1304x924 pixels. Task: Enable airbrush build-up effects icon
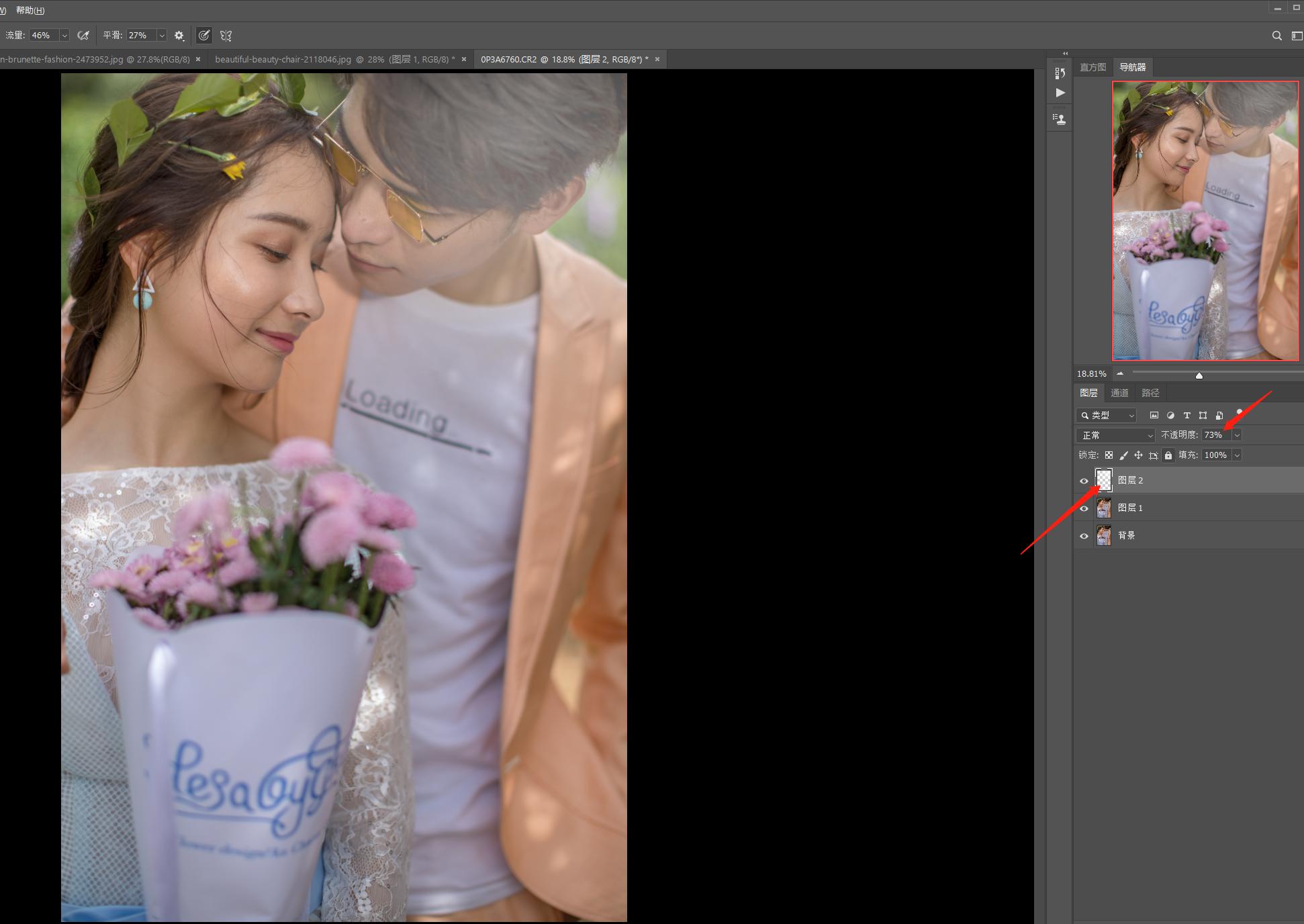[x=83, y=36]
